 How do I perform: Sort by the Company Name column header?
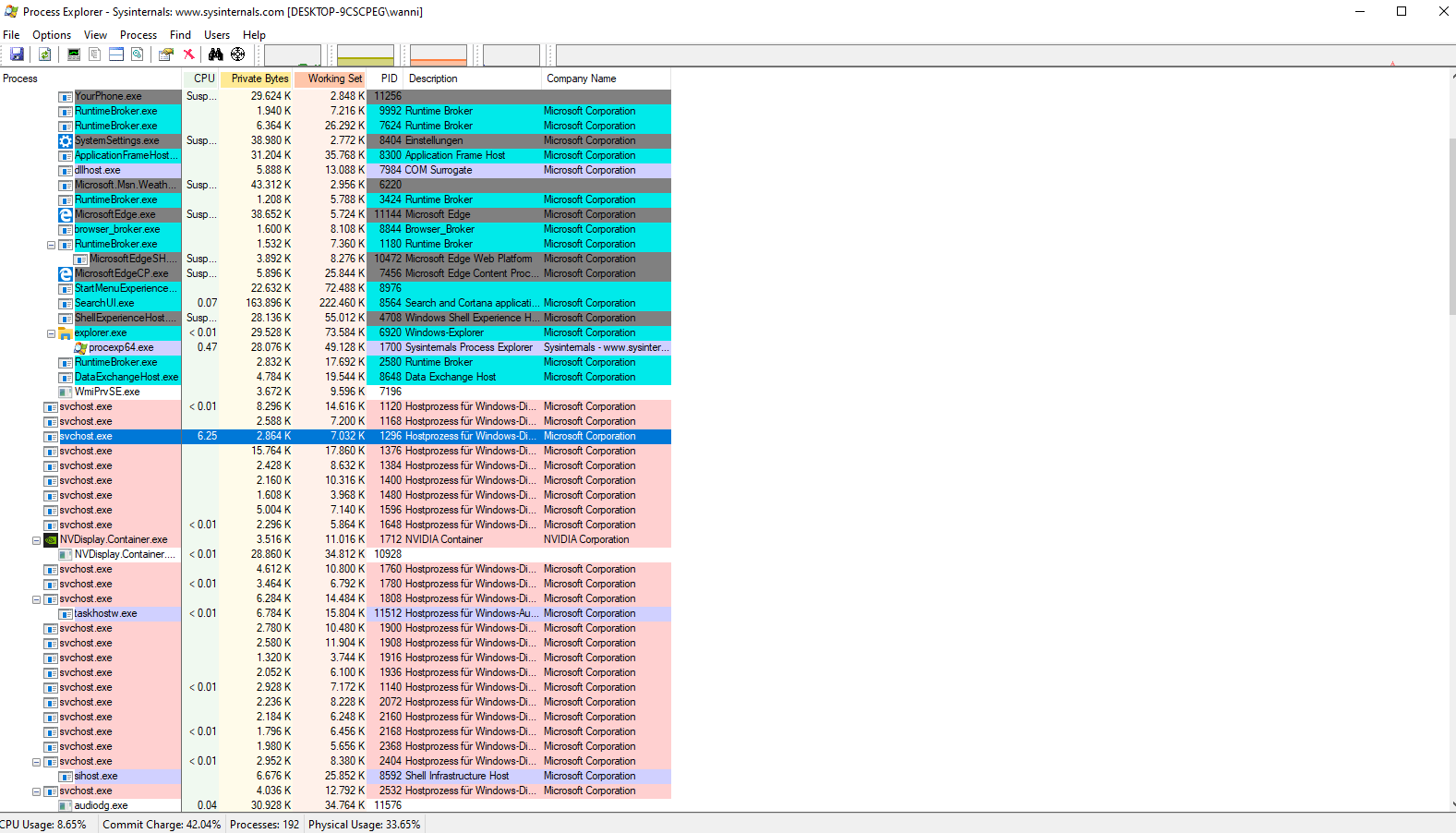[606, 78]
